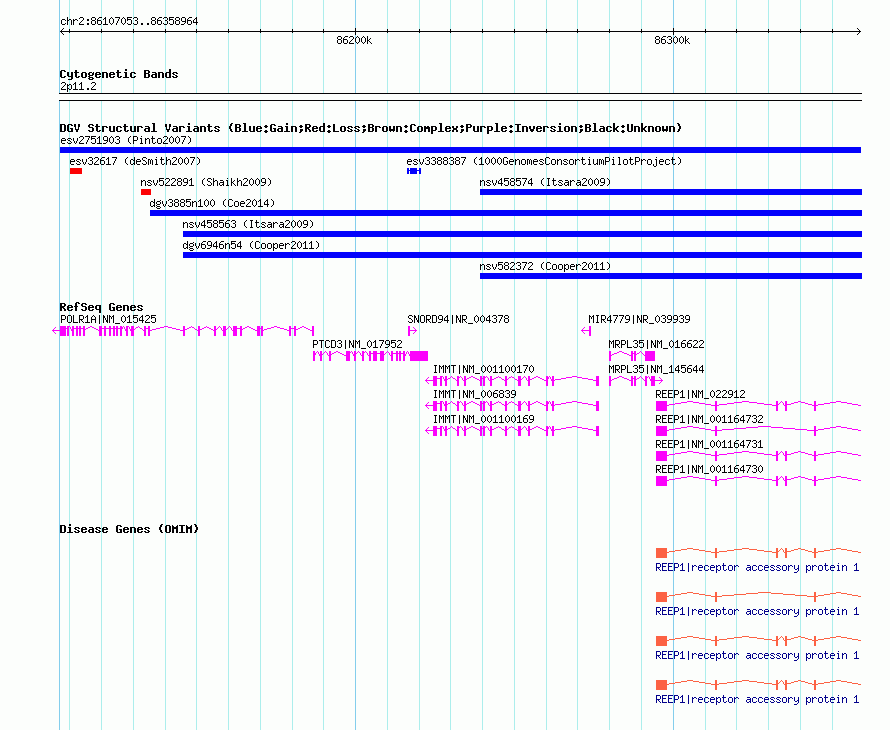Select the MRPL35 NM_145644 transcript glyph
The image size is (890, 730).
click(636, 381)
